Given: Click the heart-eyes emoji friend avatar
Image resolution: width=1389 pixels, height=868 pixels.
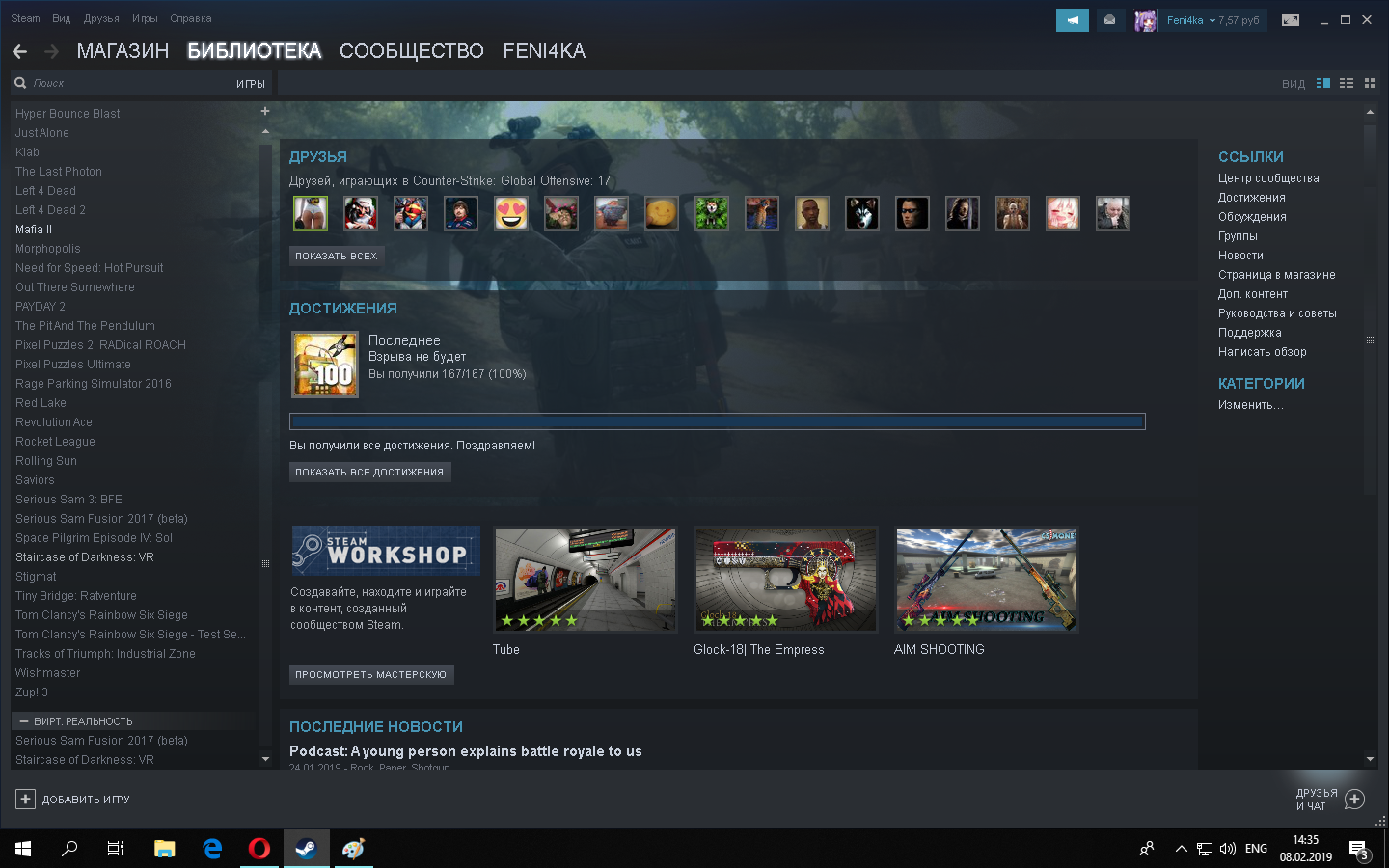Looking at the screenshot, I should click(511, 213).
